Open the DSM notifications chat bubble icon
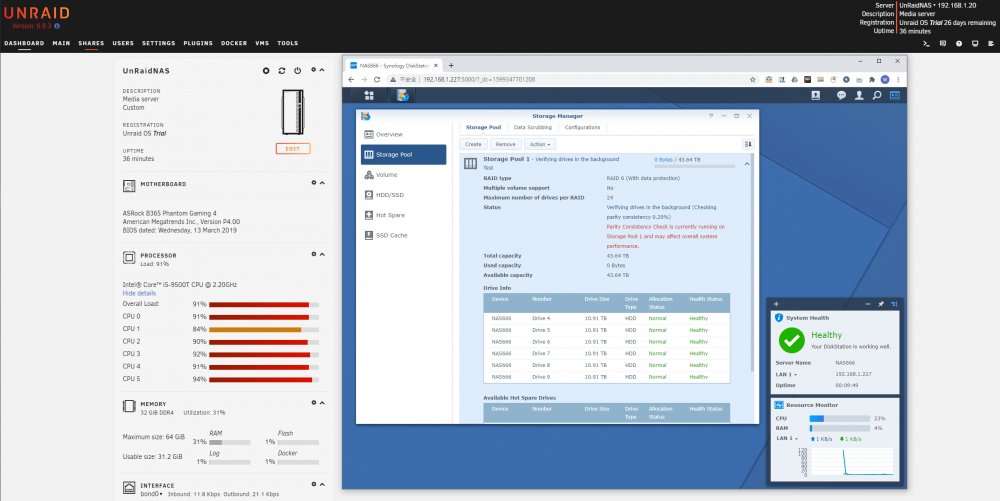 (x=841, y=96)
